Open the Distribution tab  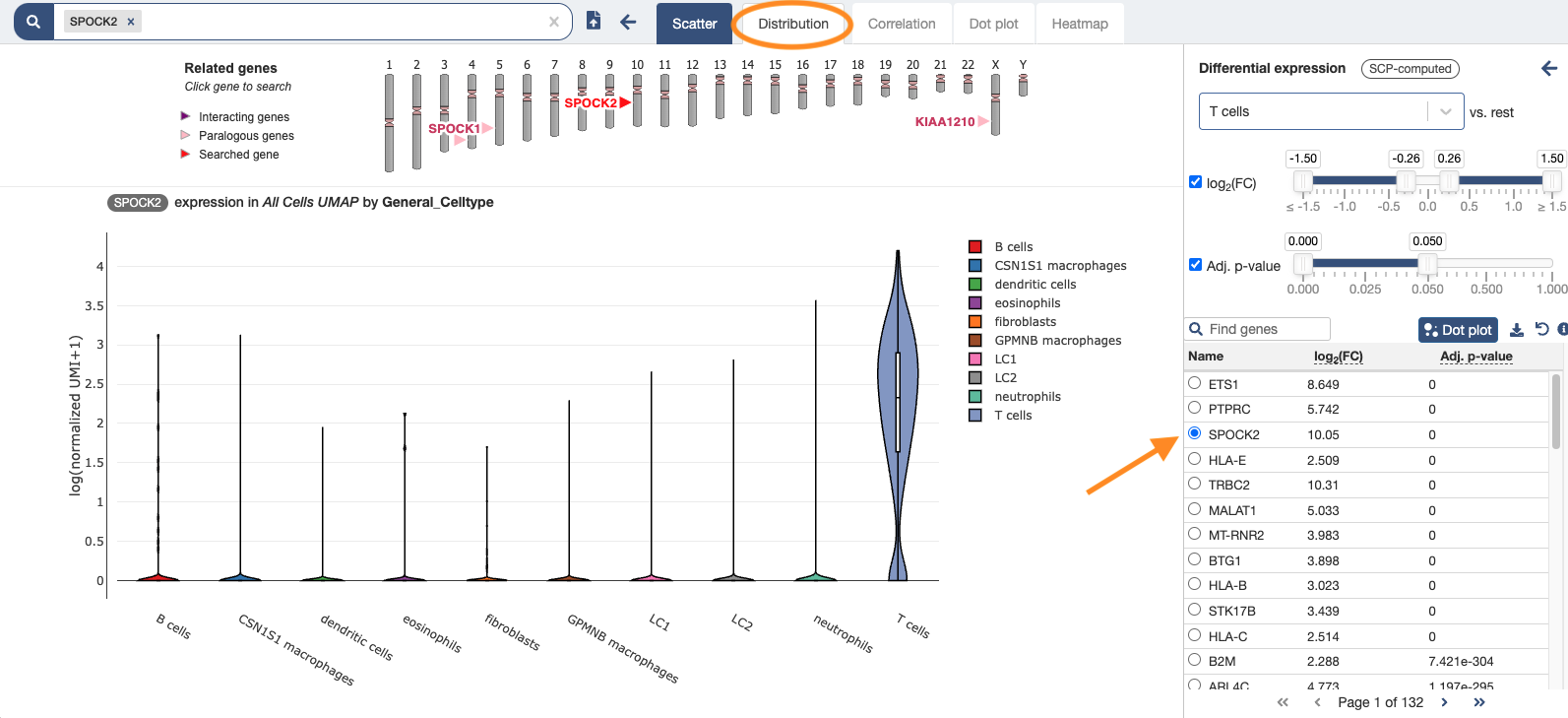coord(793,24)
